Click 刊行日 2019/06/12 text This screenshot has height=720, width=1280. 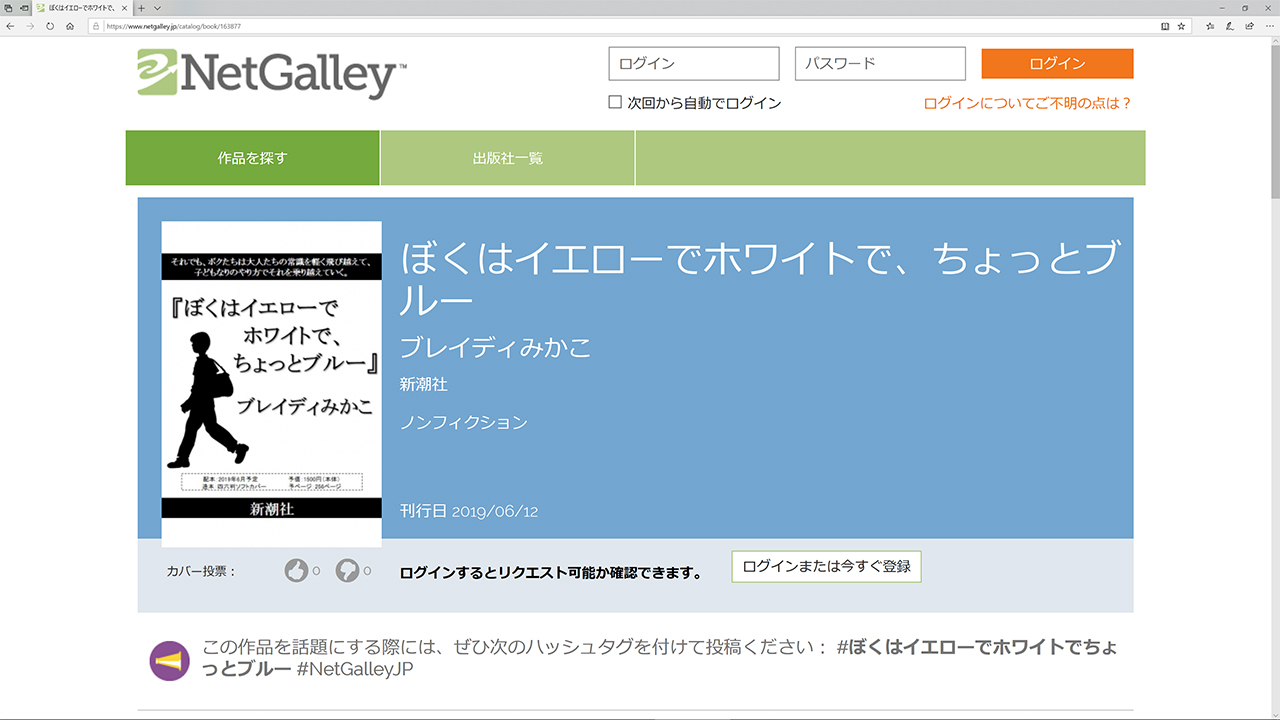pos(469,511)
